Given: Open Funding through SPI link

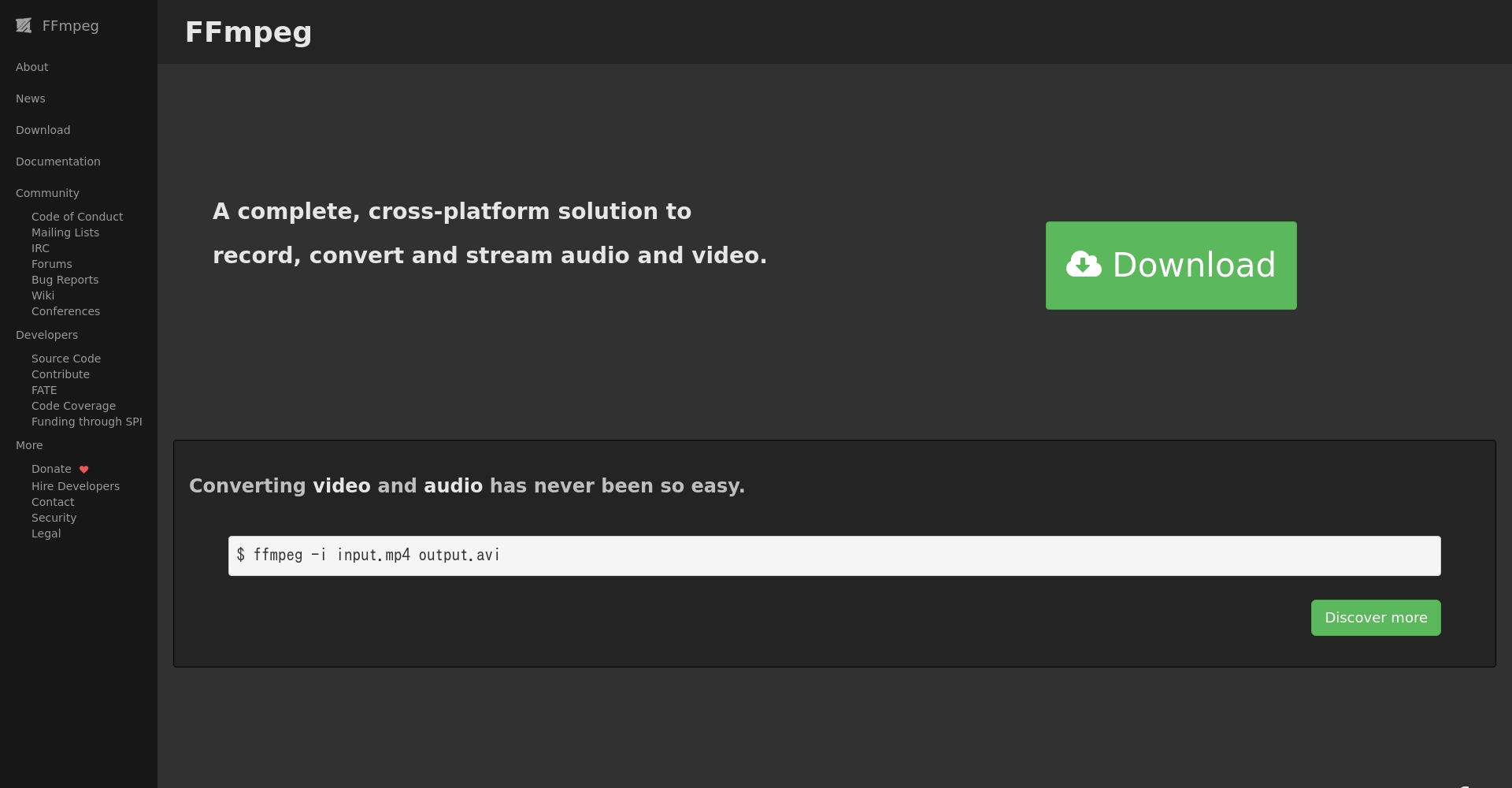Looking at the screenshot, I should [87, 422].
